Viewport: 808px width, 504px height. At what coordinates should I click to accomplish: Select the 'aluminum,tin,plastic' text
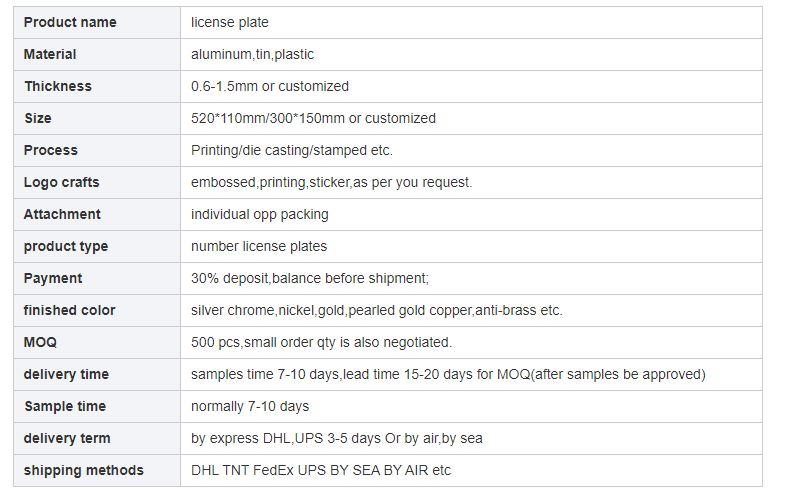252,55
